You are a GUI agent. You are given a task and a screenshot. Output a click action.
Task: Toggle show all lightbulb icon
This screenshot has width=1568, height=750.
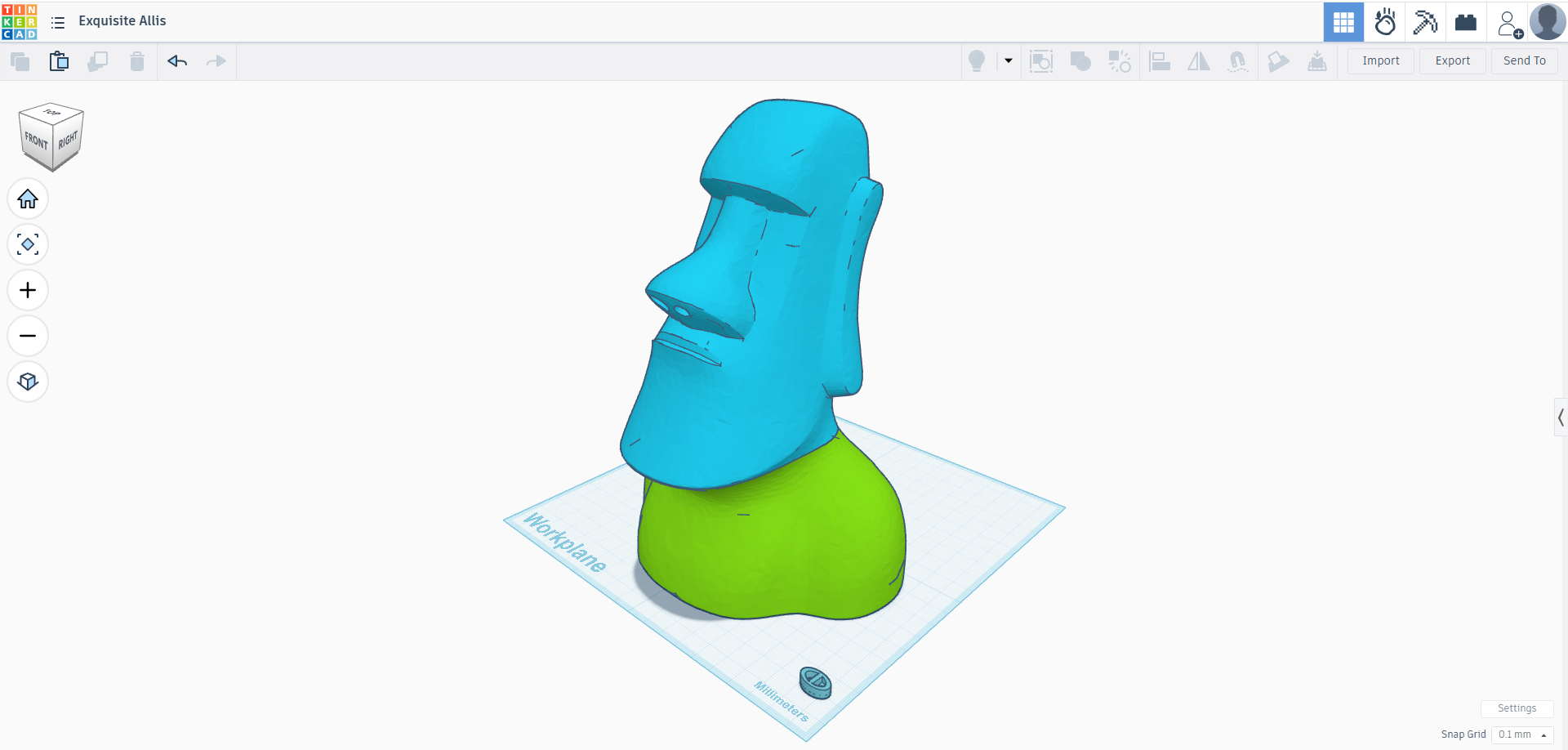977,61
